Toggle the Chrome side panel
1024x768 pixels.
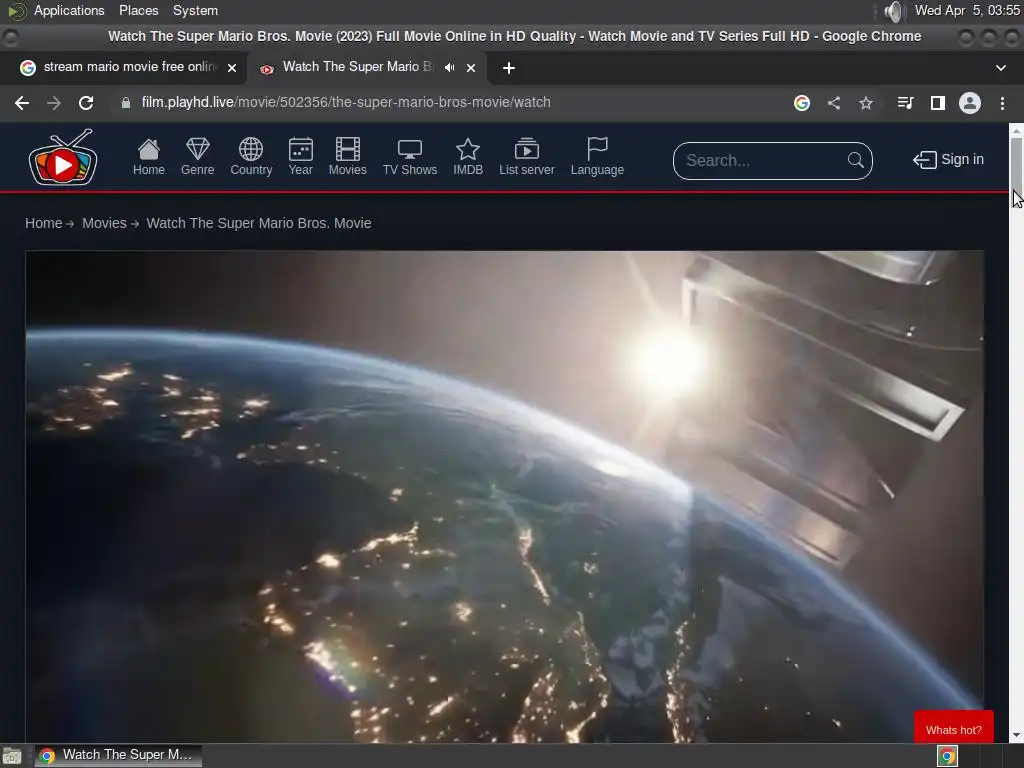938,103
